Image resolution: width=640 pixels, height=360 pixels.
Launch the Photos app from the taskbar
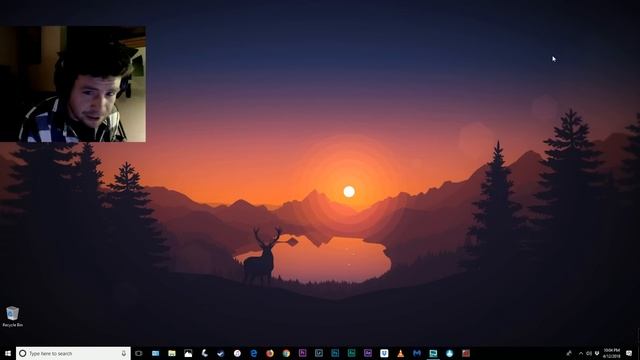coord(188,353)
